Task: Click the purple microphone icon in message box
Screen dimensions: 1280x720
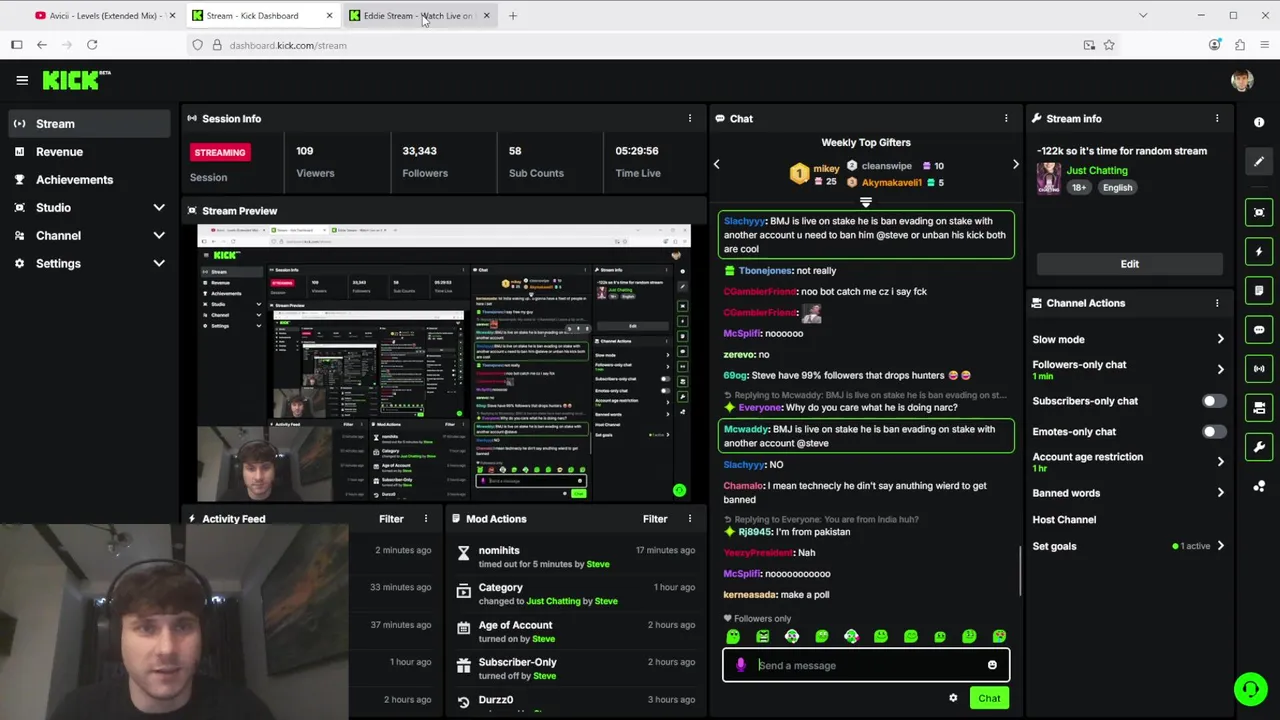Action: click(x=741, y=665)
